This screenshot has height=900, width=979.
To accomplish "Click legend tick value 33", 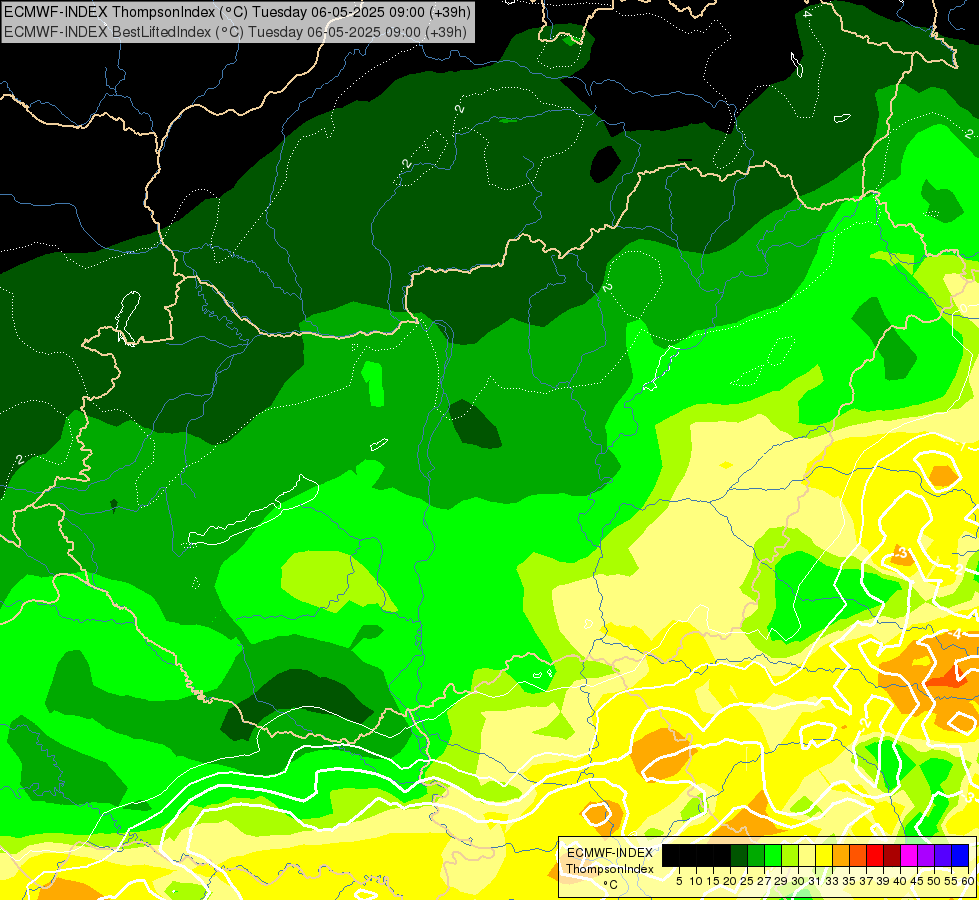I will click(x=832, y=881).
